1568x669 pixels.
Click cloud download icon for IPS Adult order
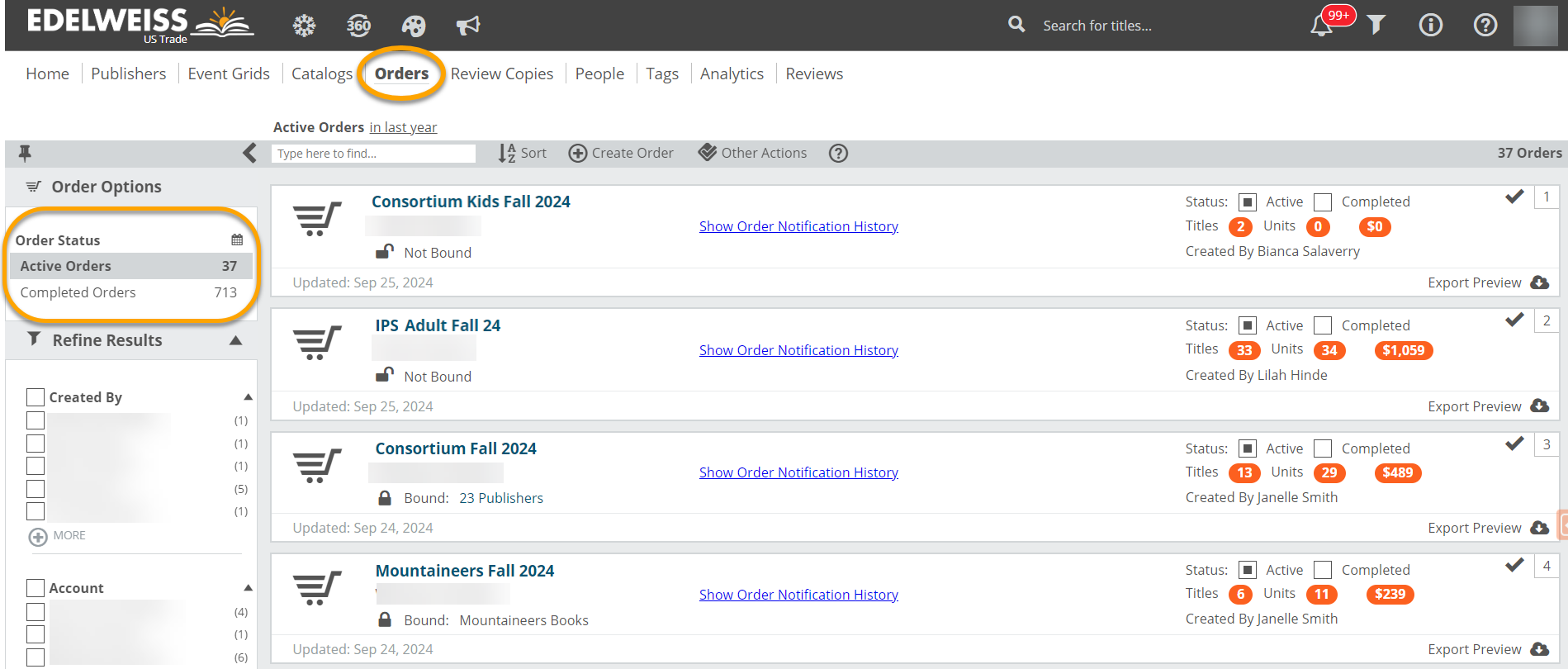1539,406
